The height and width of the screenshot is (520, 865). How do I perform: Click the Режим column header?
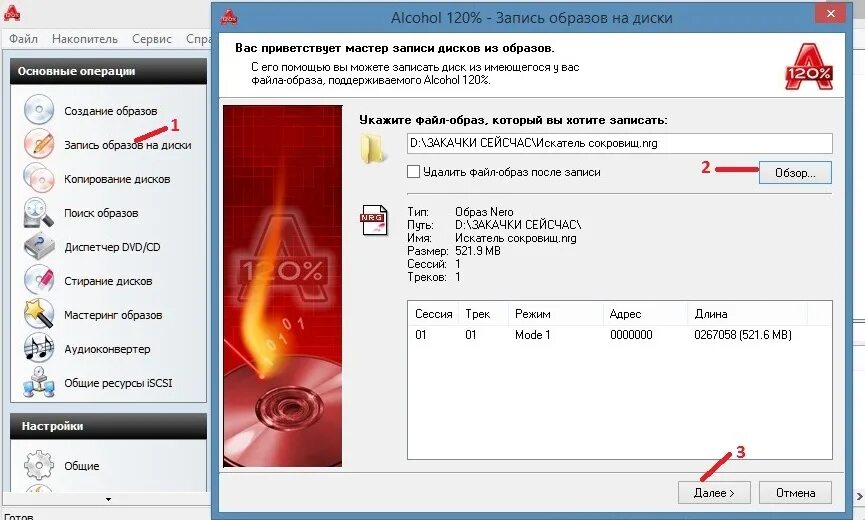click(532, 314)
